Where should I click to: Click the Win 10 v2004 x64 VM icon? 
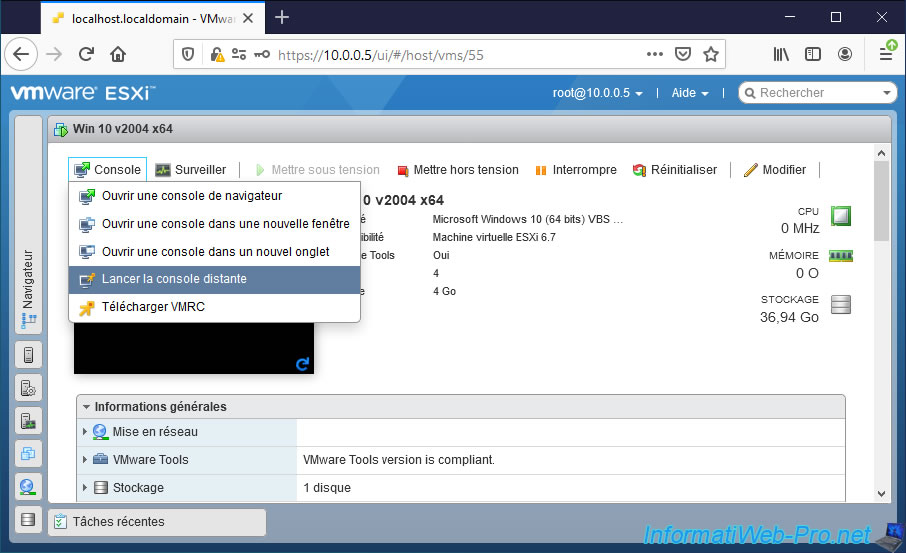pos(61,129)
